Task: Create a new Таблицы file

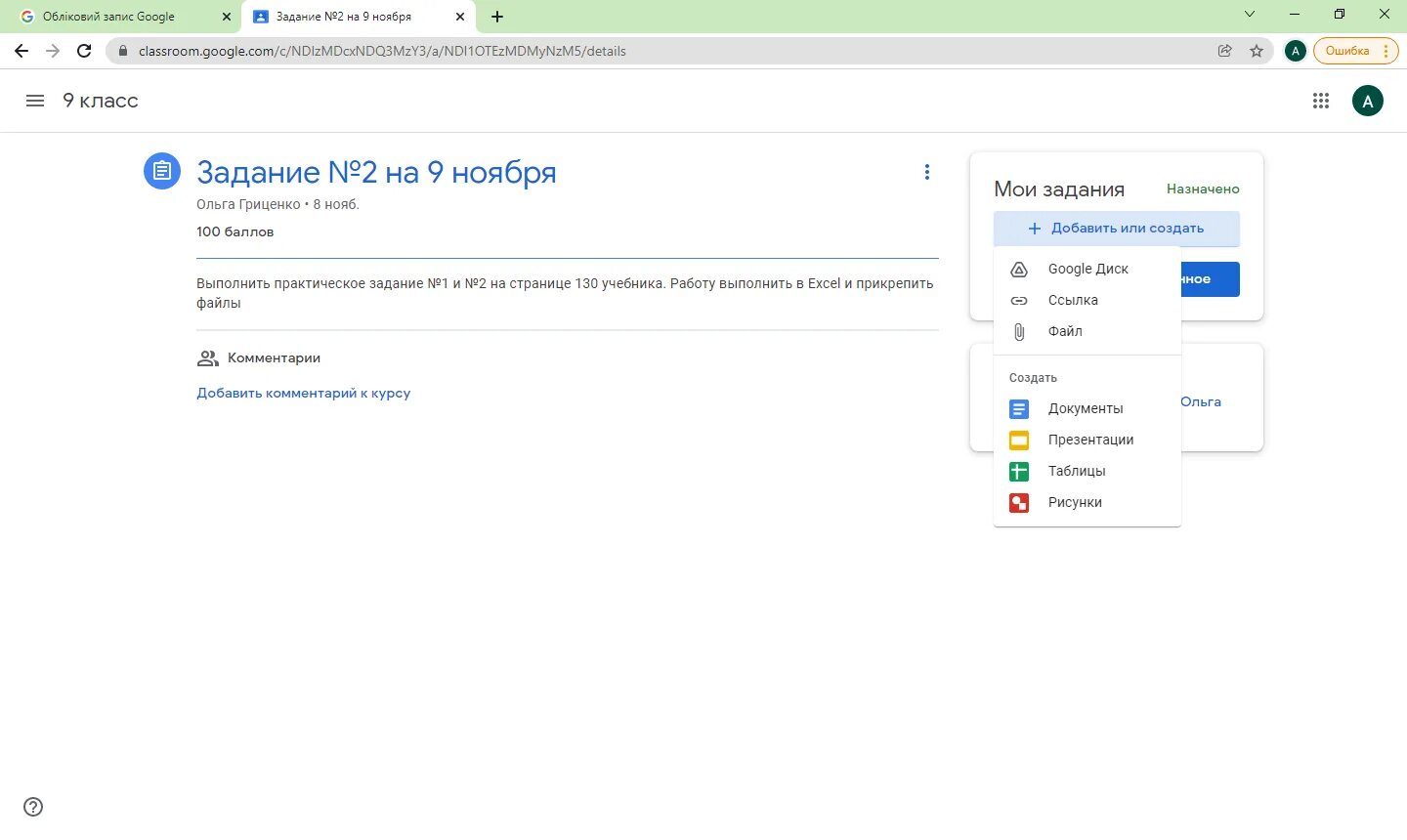Action: click(x=1087, y=472)
